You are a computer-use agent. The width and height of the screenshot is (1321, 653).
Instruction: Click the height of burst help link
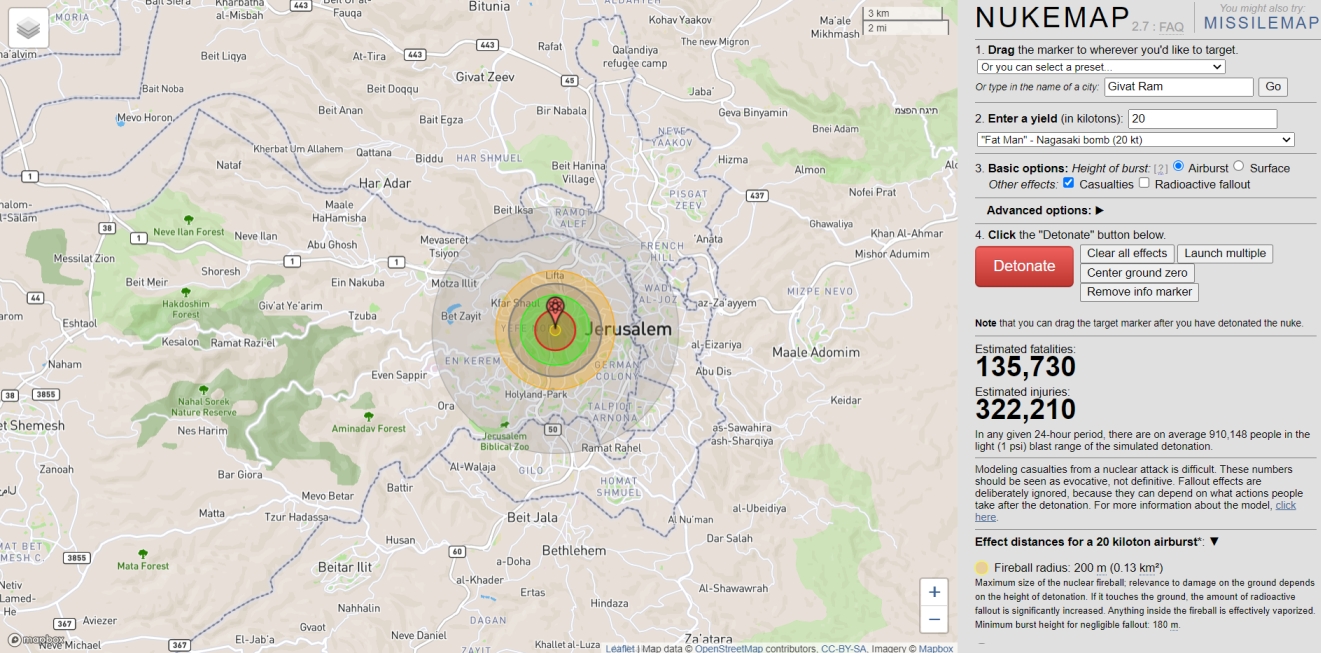click(x=1161, y=168)
